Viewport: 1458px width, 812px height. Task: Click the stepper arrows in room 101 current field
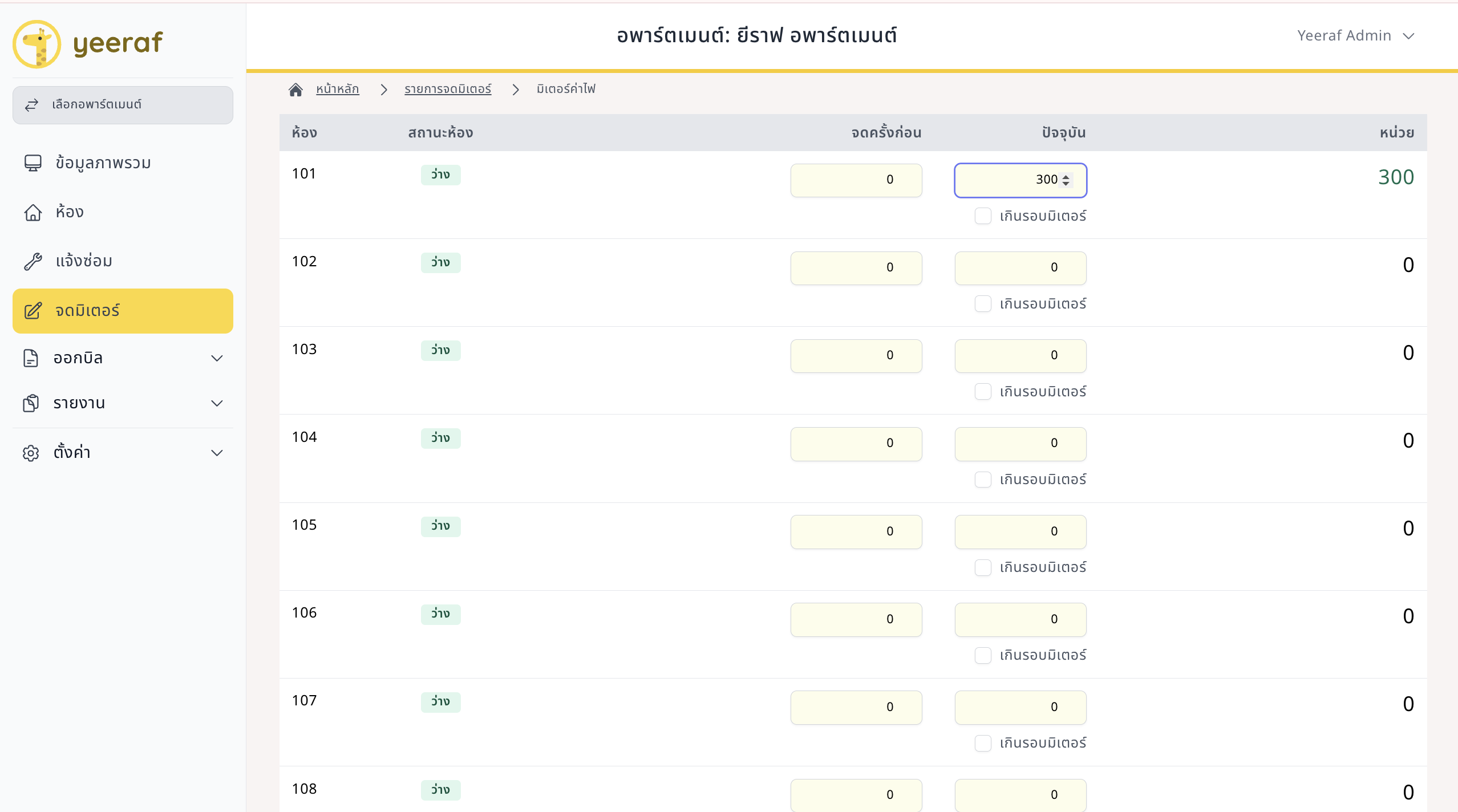coord(1066,180)
